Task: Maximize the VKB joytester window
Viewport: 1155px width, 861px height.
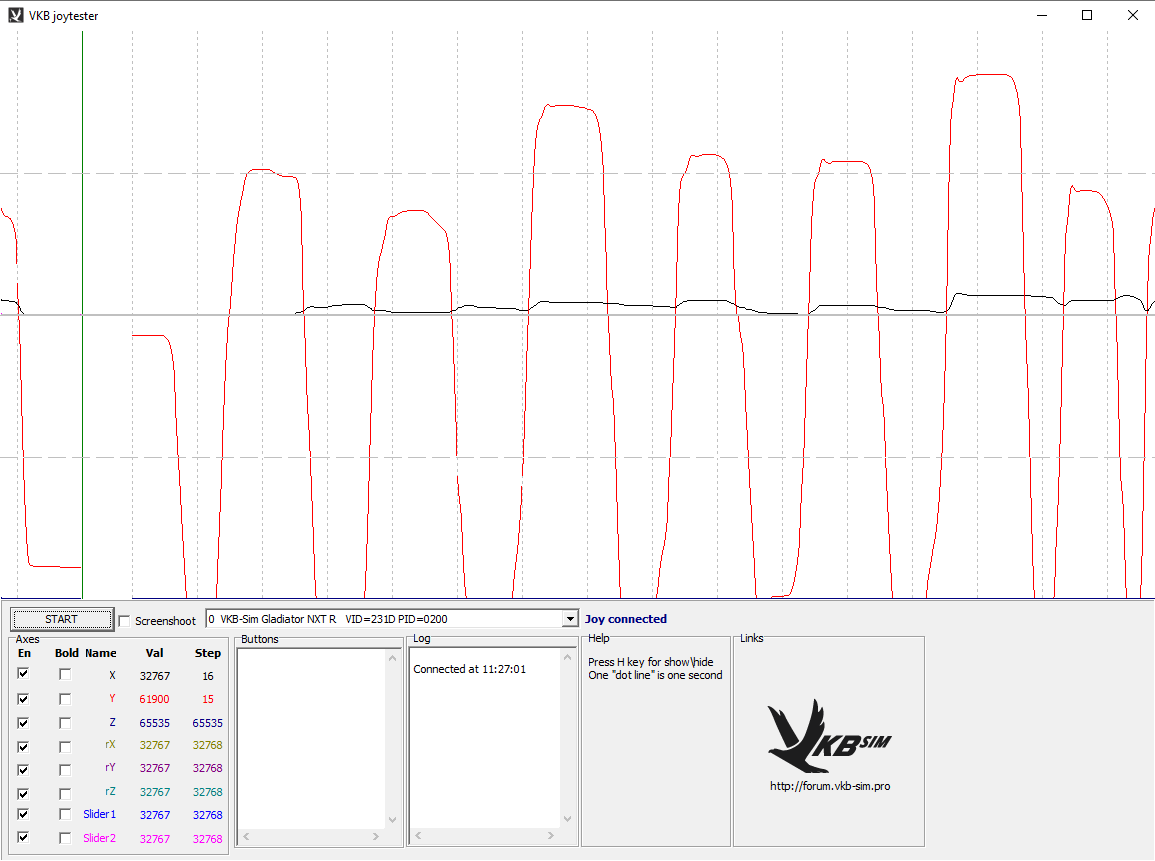Action: pyautogui.click(x=1087, y=16)
